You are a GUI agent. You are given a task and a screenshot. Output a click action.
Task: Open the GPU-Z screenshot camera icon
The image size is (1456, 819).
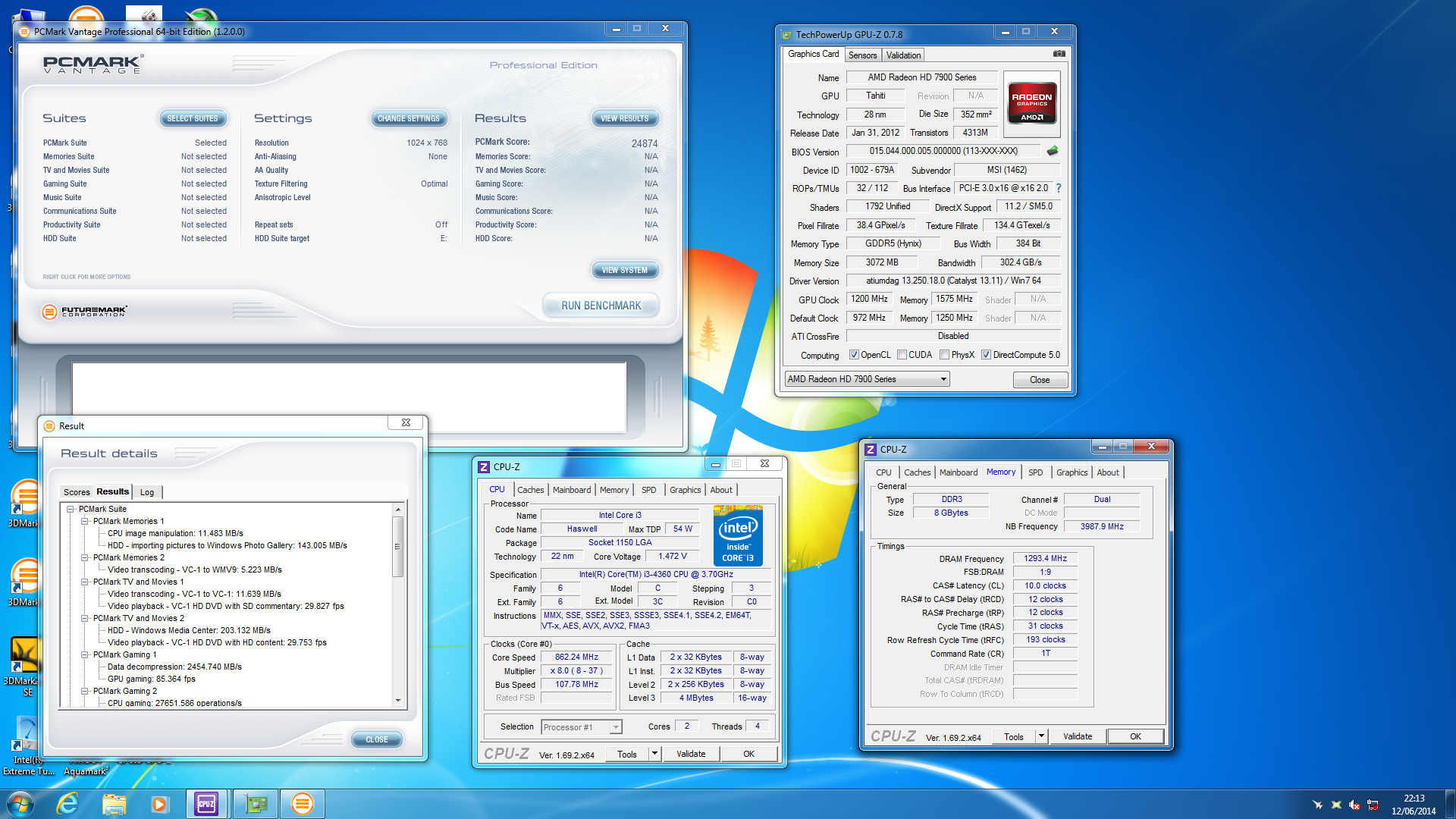tap(1059, 54)
